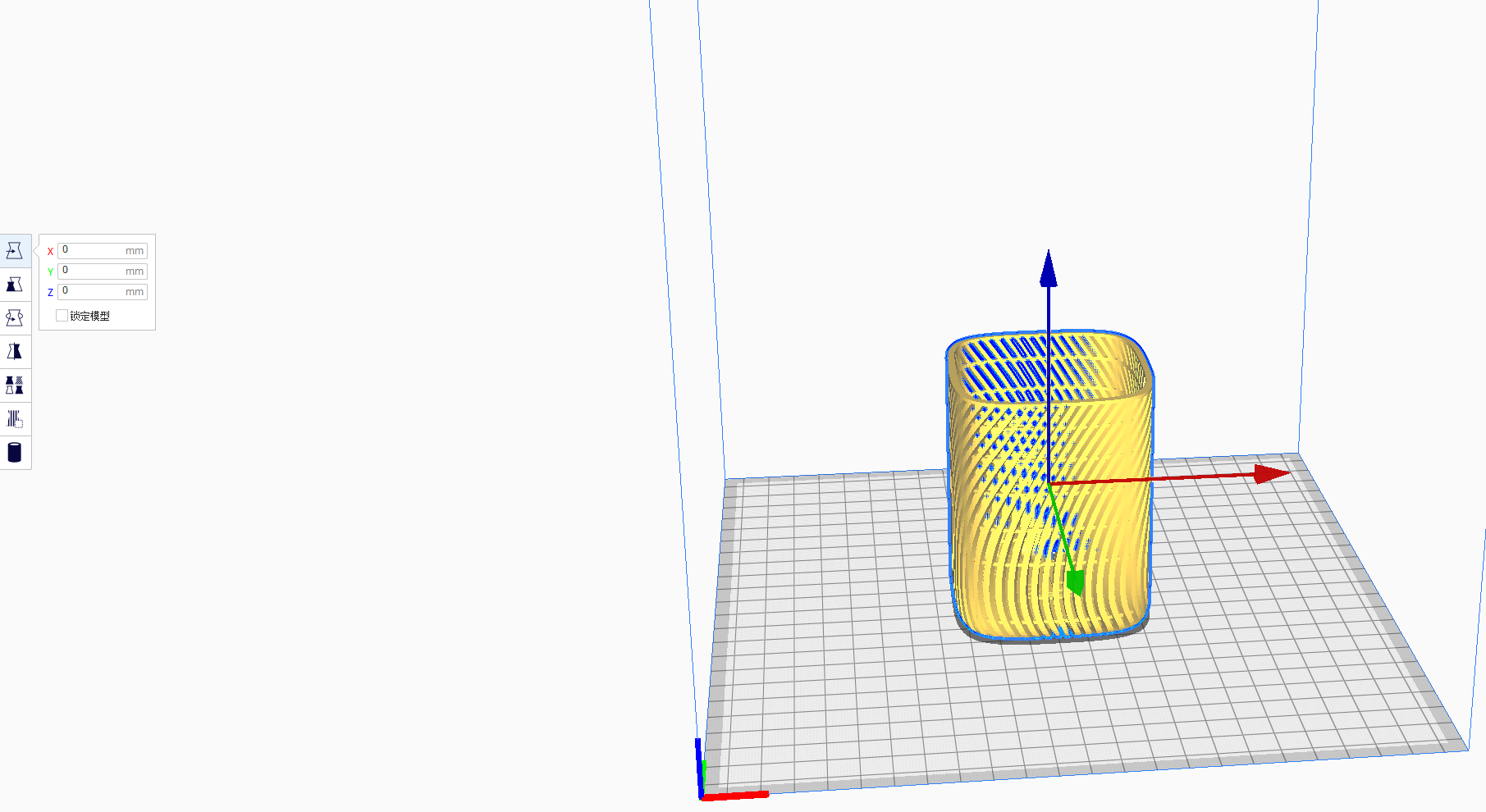The width and height of the screenshot is (1486, 812).
Task: Open the Support Blocker tool
Action: coord(15,418)
